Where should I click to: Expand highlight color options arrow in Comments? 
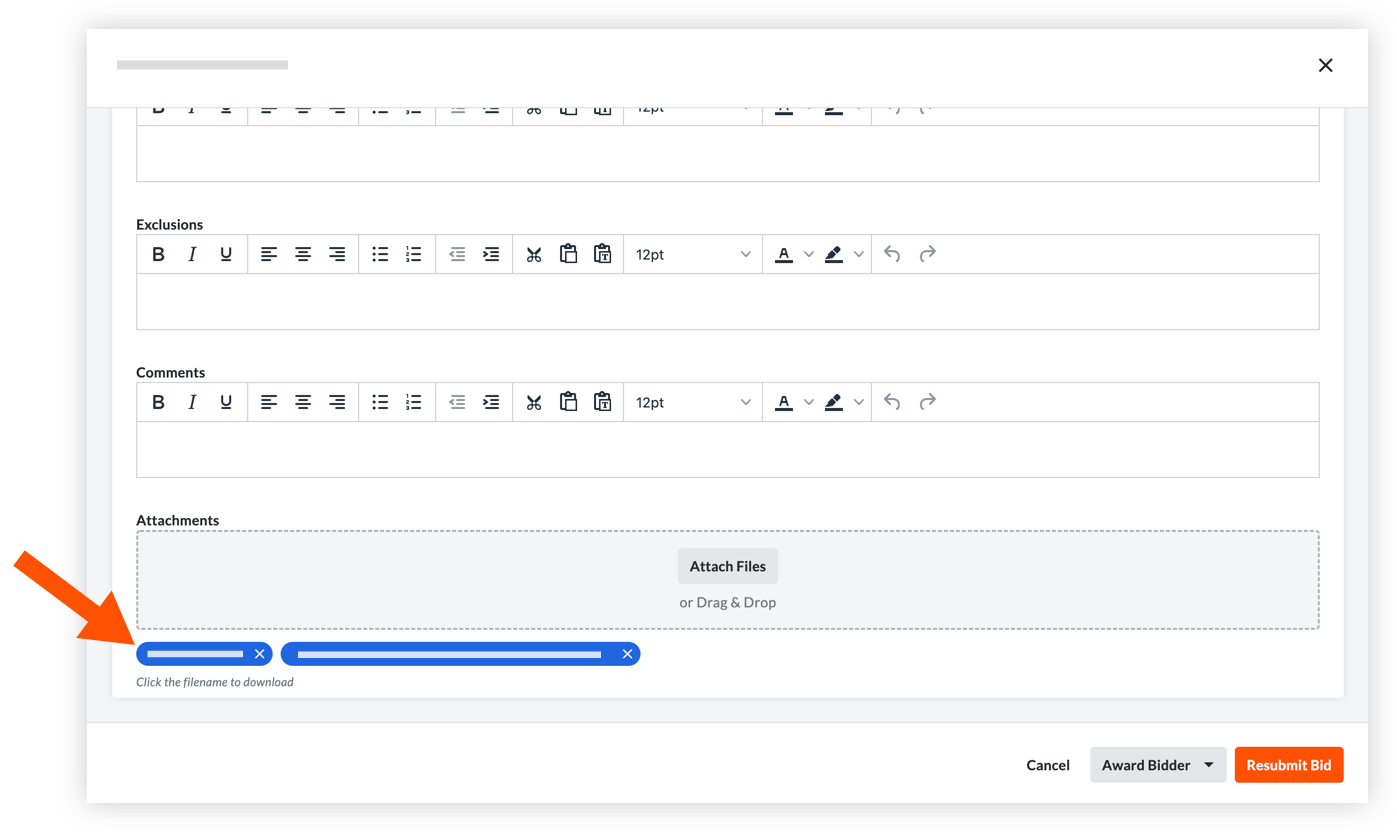coord(858,402)
